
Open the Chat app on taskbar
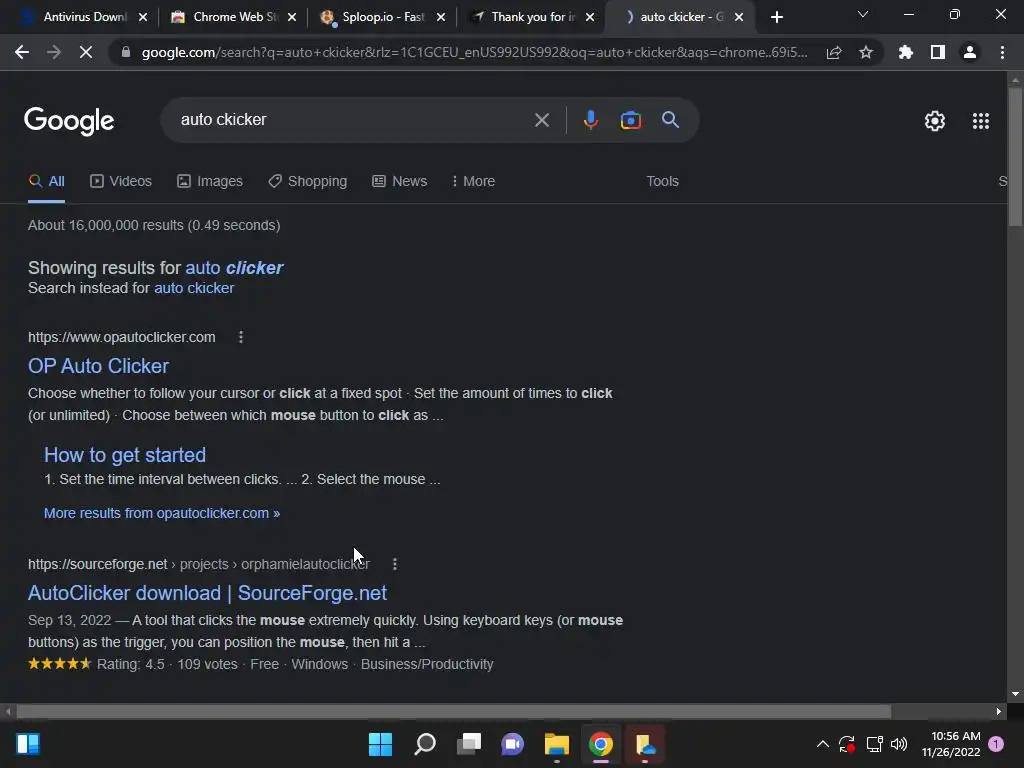(x=513, y=744)
